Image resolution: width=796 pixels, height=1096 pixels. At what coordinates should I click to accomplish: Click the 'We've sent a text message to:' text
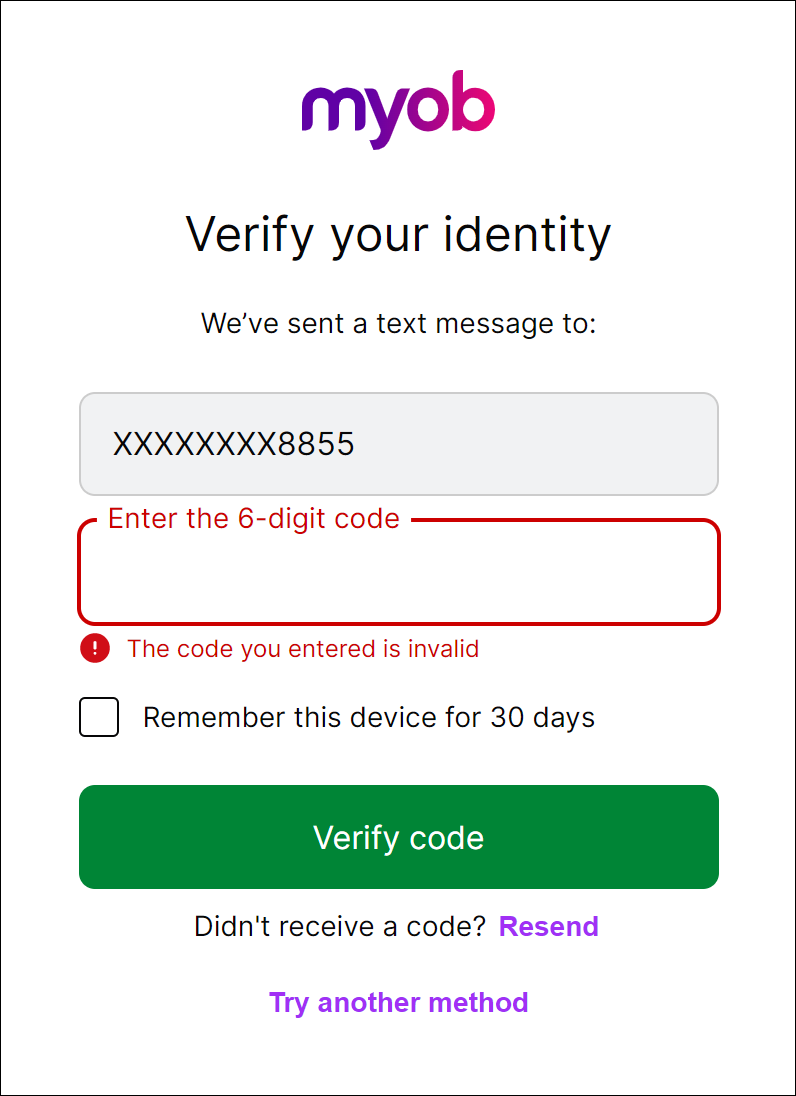[398, 323]
